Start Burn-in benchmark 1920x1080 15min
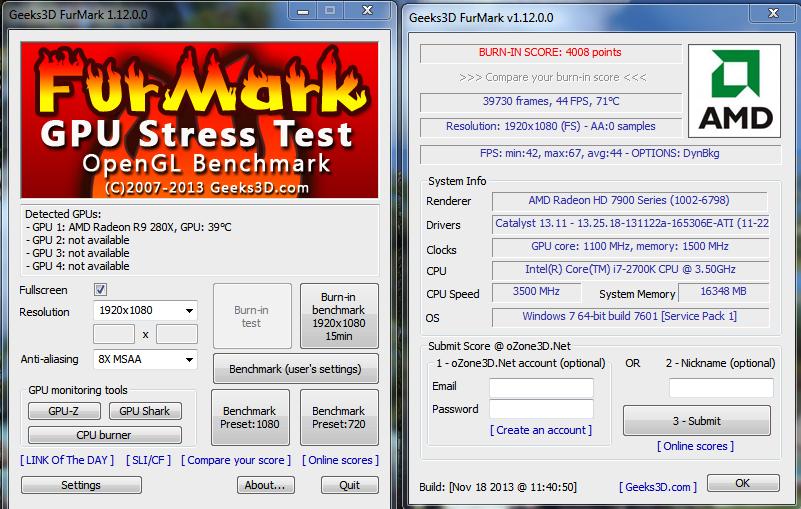This screenshot has width=801, height=509. 339,316
